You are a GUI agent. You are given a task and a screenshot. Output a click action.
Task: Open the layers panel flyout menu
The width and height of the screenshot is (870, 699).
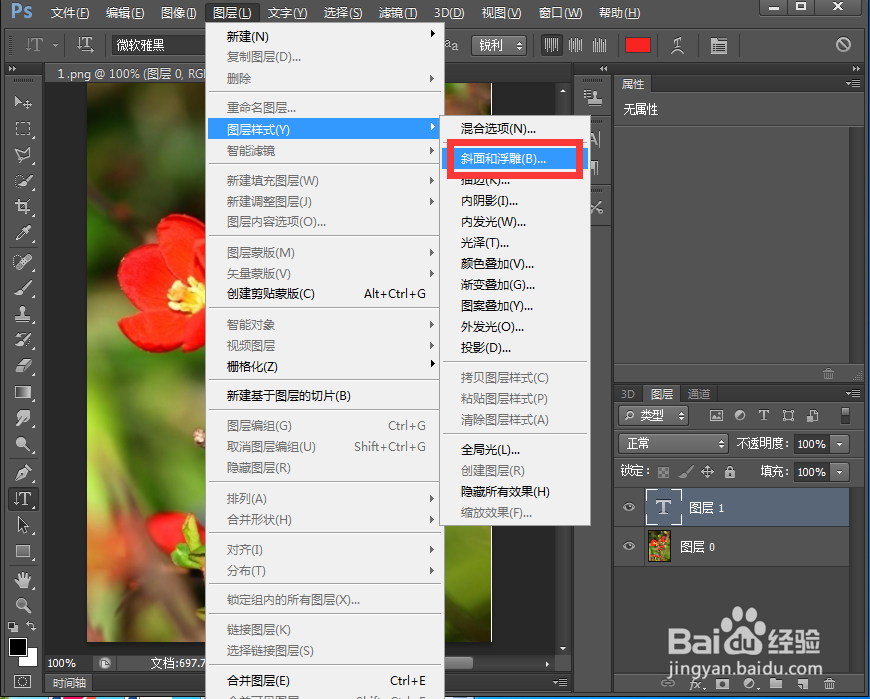[853, 393]
